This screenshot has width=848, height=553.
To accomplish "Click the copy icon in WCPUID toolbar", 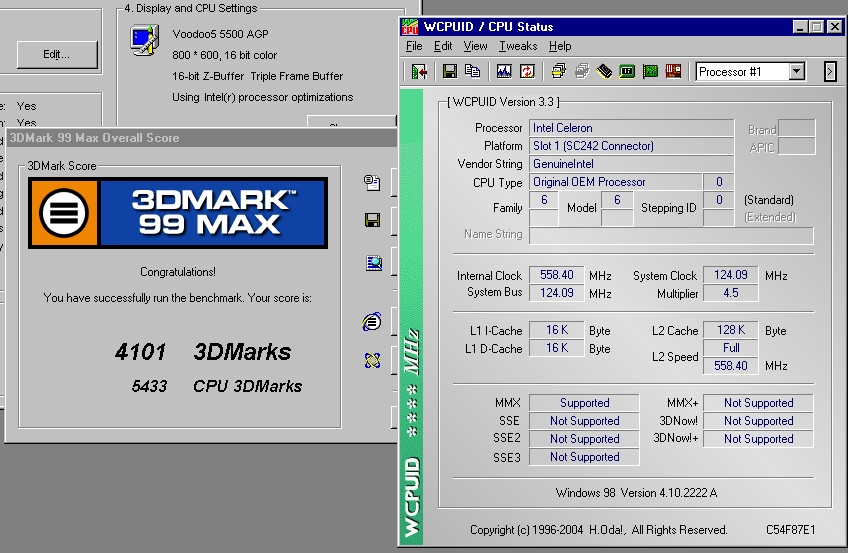I will (x=472, y=71).
